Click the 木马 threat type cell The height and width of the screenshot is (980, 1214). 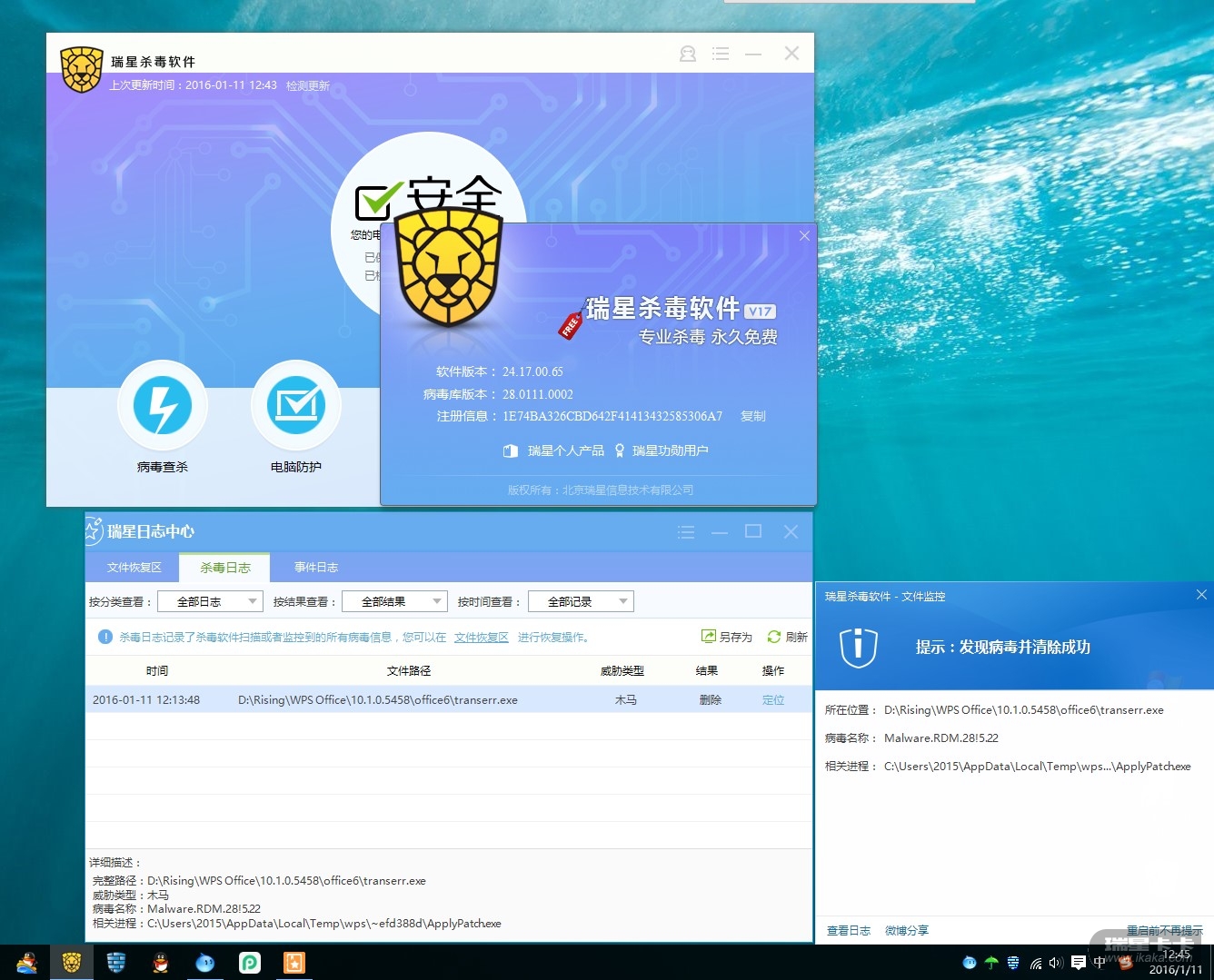pyautogui.click(x=626, y=700)
